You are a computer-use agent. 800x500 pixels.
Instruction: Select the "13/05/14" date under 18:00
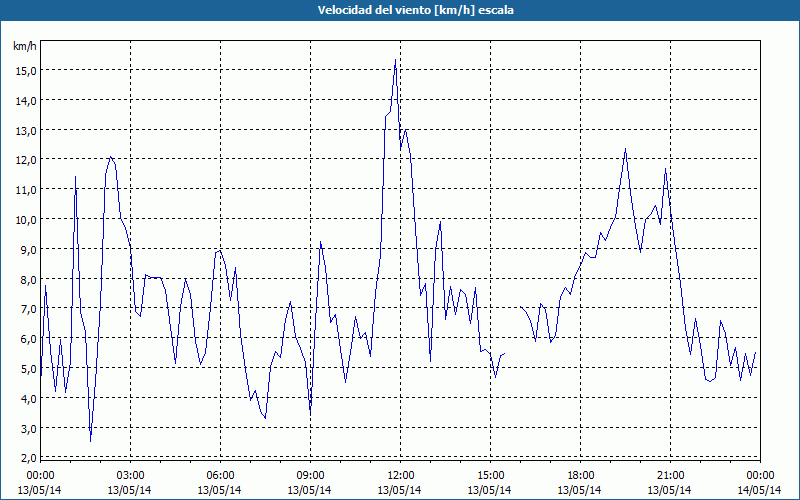[580, 490]
